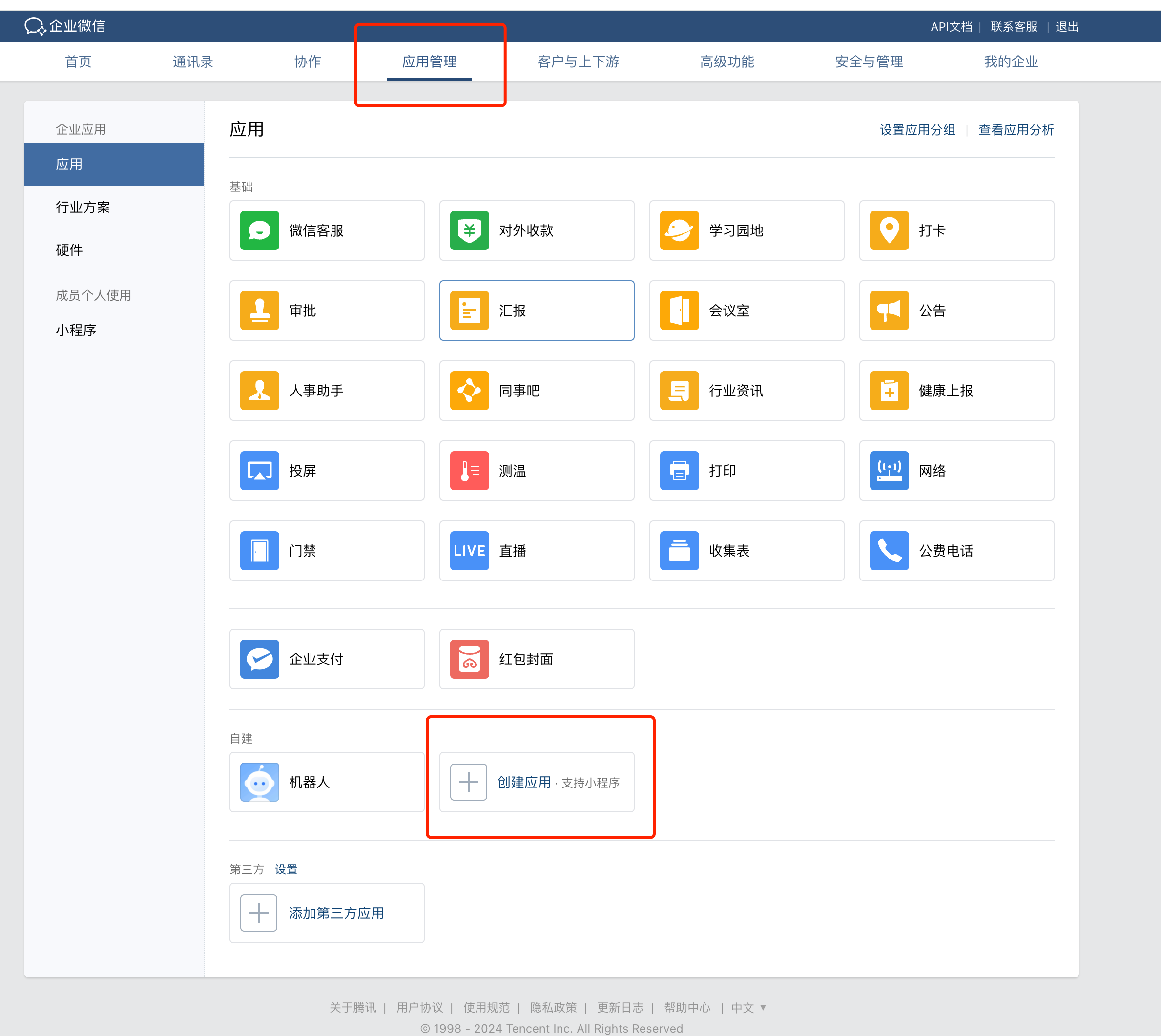
Task: Click the 创建应用 plus button
Action: (469, 782)
